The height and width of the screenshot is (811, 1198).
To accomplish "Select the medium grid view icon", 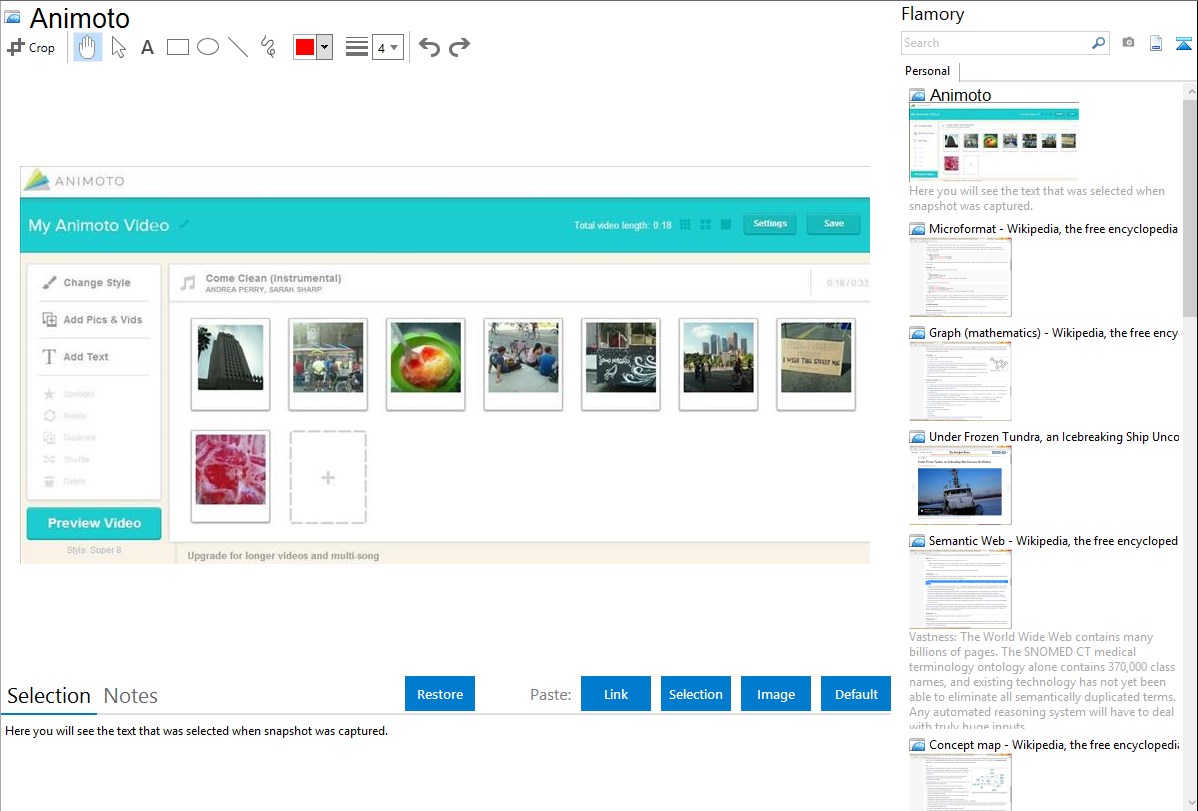I will click(705, 225).
